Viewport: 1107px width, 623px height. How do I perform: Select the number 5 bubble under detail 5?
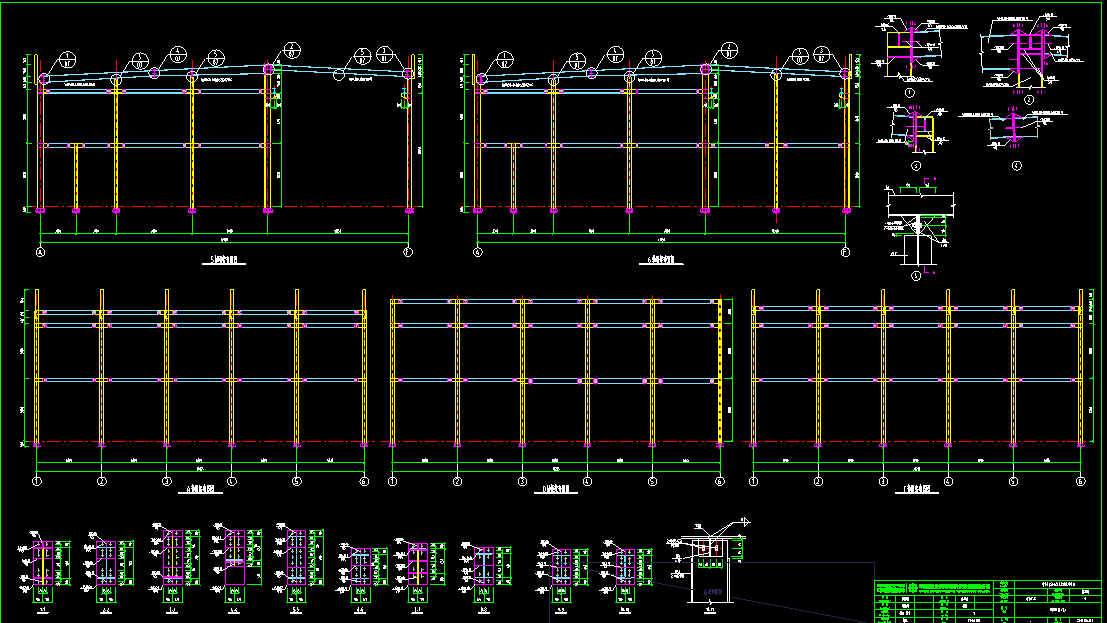[x=916, y=276]
